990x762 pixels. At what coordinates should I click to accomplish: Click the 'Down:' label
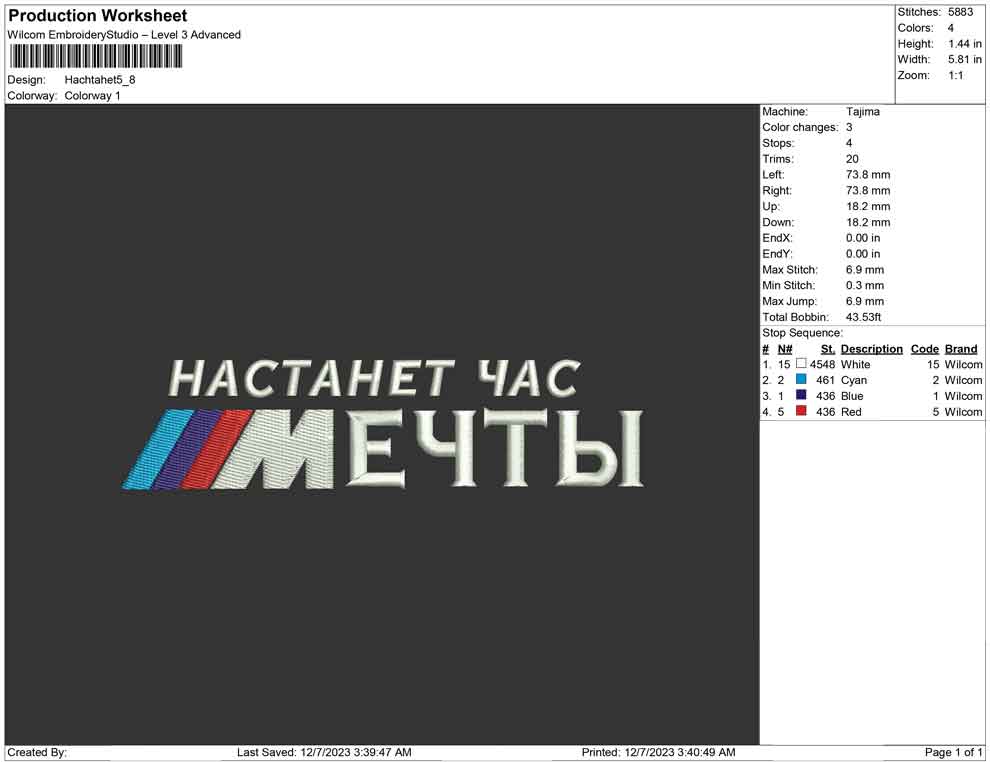(778, 222)
